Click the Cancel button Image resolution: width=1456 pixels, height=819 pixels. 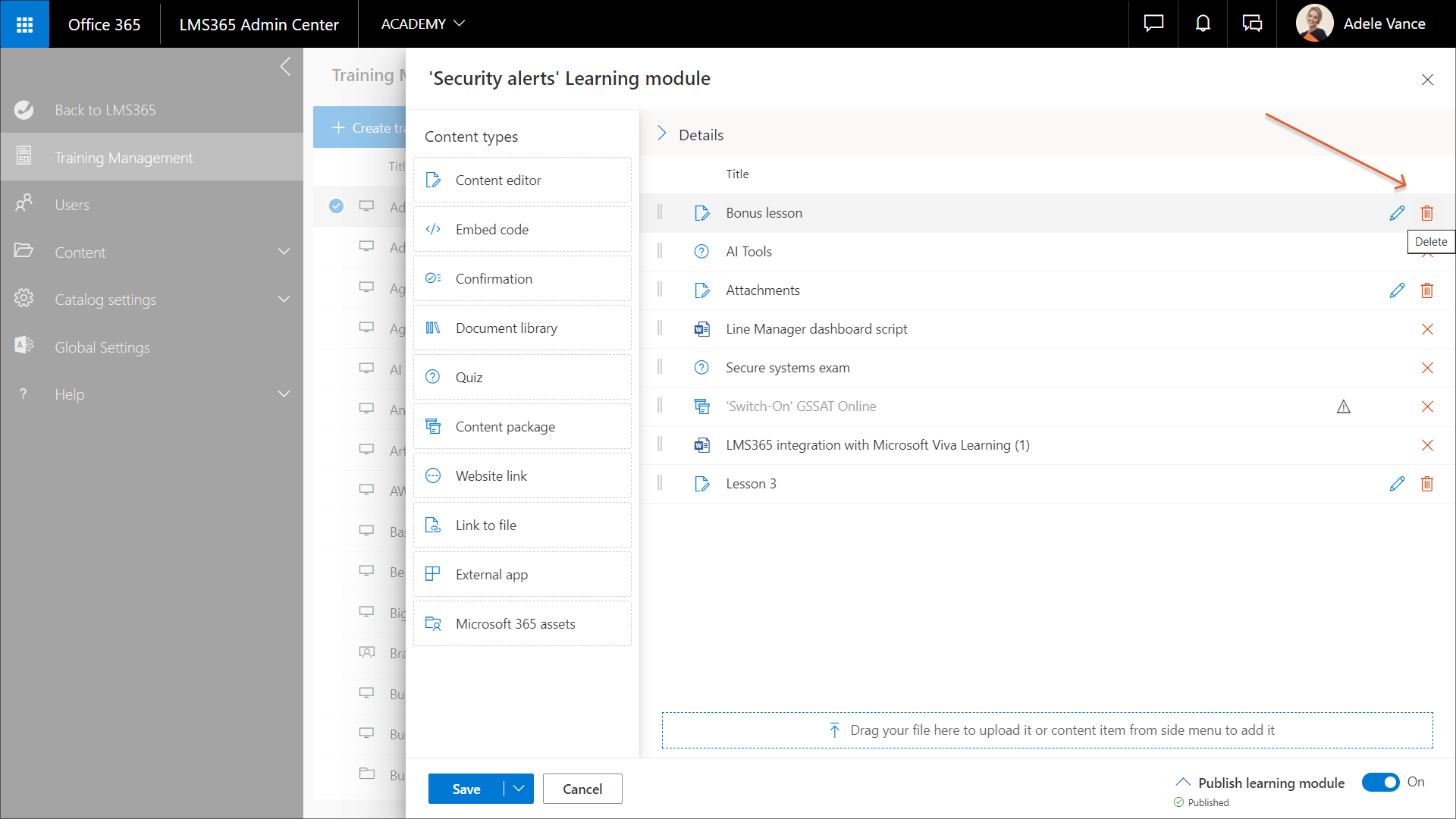(x=582, y=789)
